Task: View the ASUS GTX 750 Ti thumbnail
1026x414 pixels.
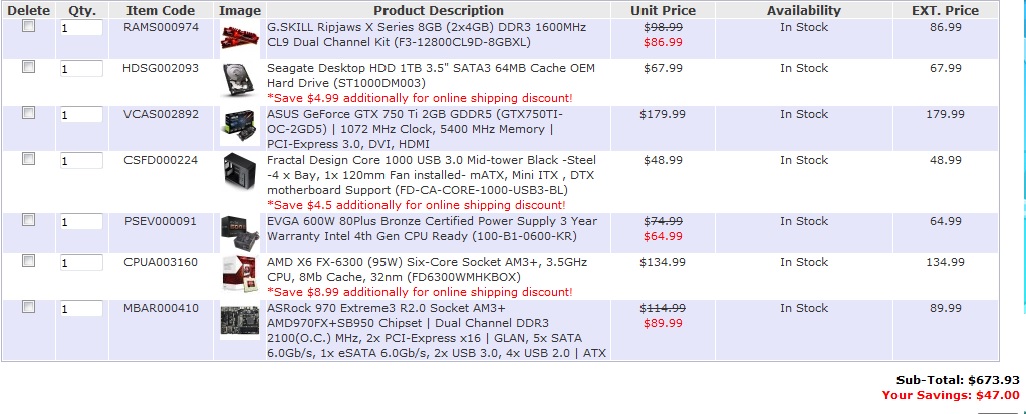Action: (239, 126)
